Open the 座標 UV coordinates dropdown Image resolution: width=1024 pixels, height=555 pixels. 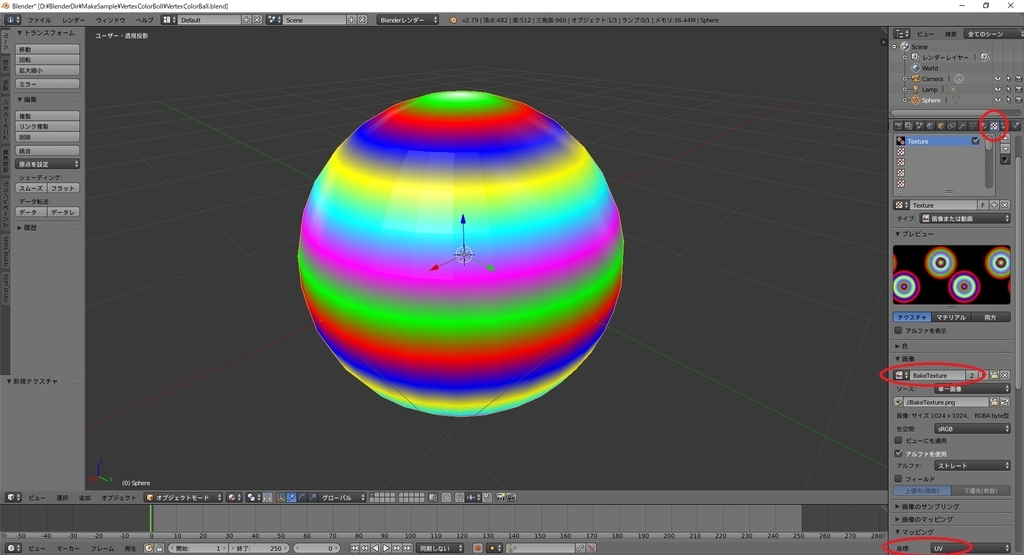pos(970,548)
